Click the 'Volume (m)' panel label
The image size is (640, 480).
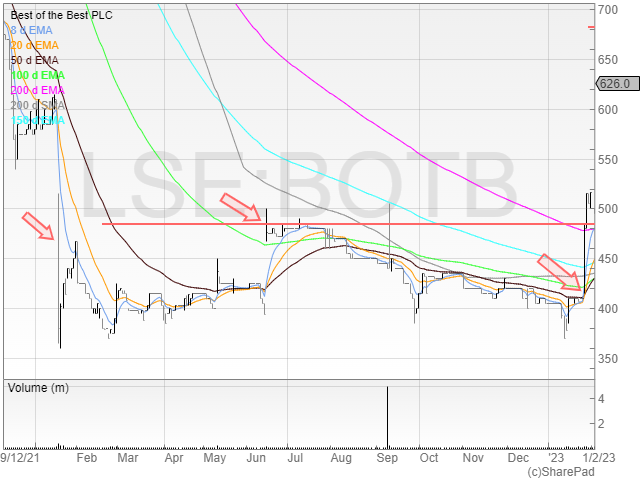pyautogui.click(x=38, y=388)
